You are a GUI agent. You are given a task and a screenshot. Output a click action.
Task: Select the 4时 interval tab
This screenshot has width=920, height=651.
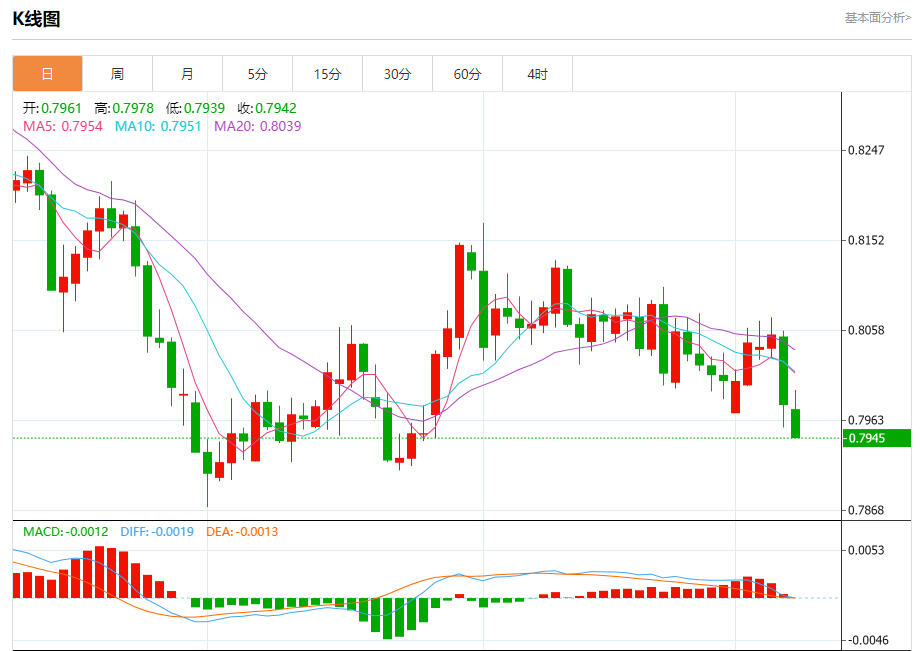tap(537, 74)
